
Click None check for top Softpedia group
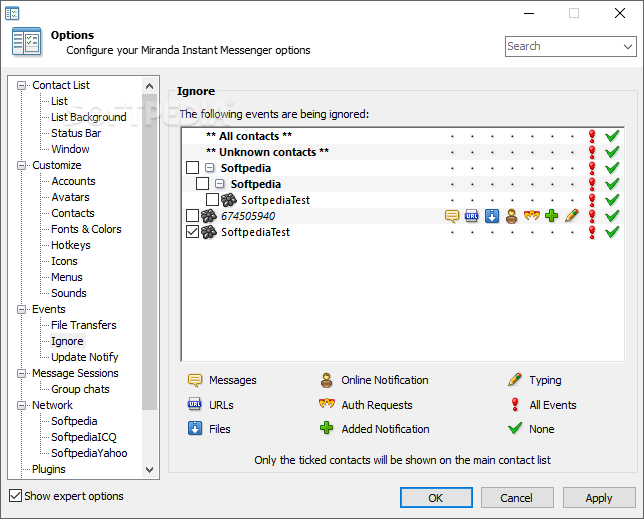coord(612,168)
